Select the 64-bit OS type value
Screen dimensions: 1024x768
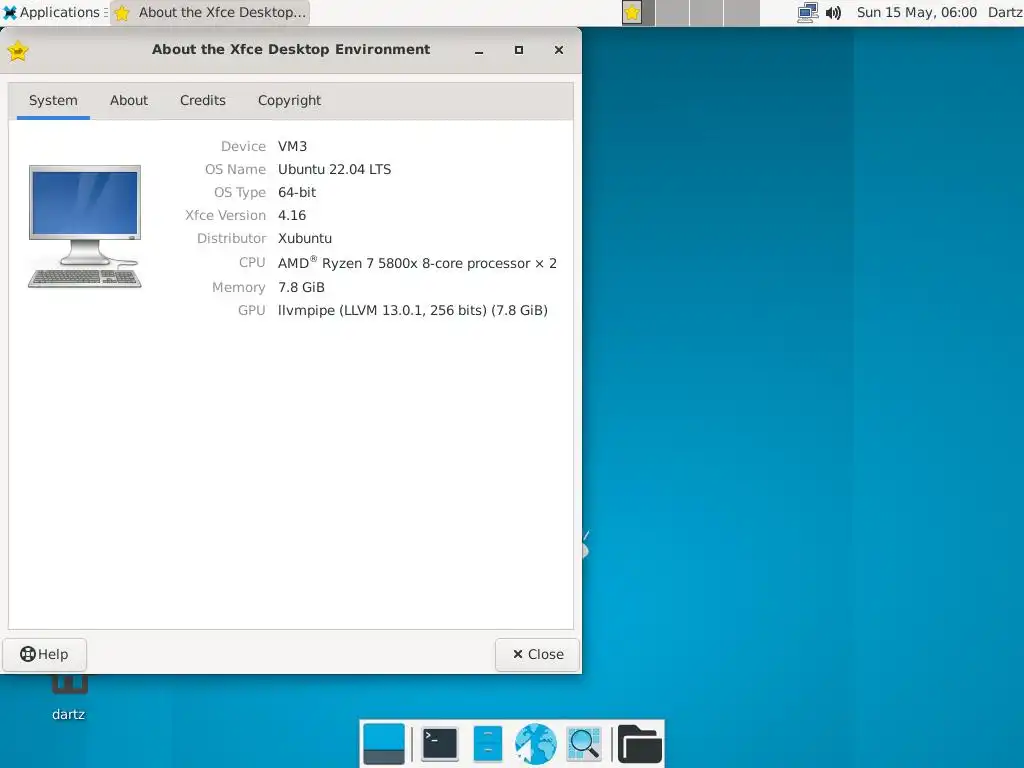point(296,192)
